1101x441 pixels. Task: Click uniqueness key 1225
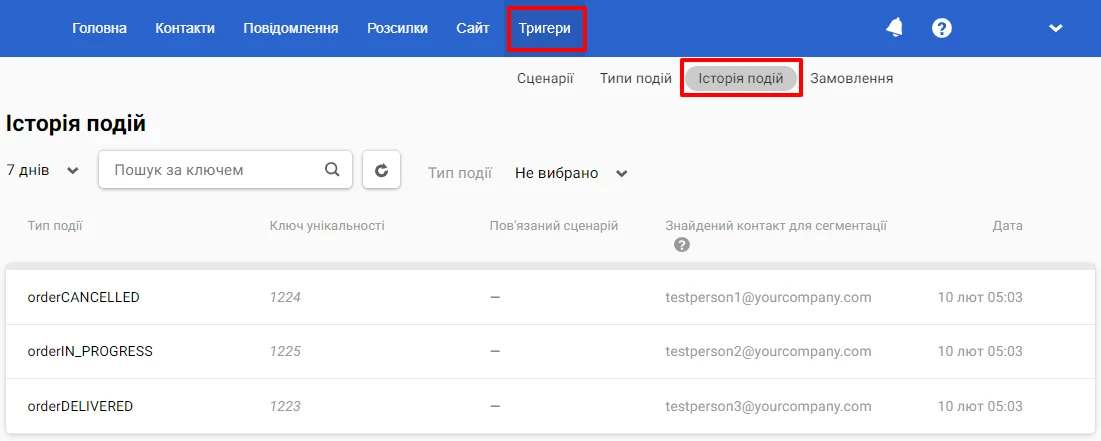285,351
